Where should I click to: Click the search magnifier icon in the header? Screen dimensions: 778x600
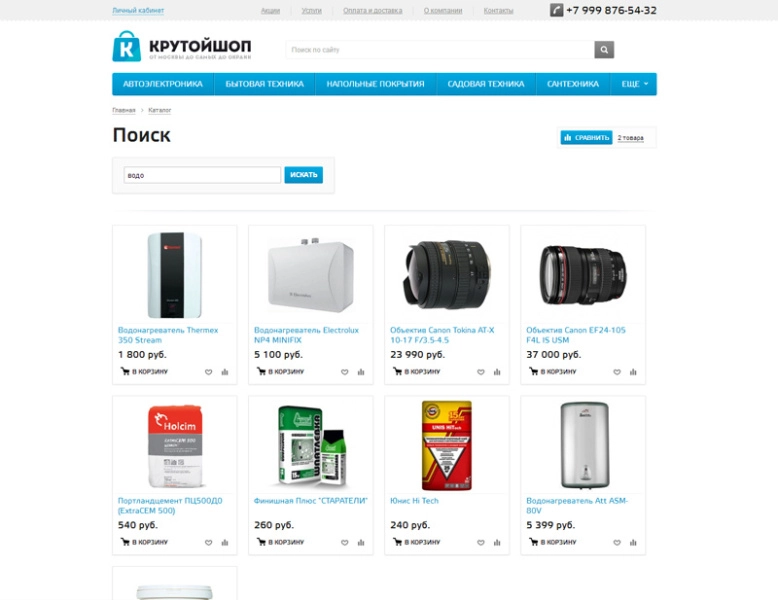click(604, 50)
